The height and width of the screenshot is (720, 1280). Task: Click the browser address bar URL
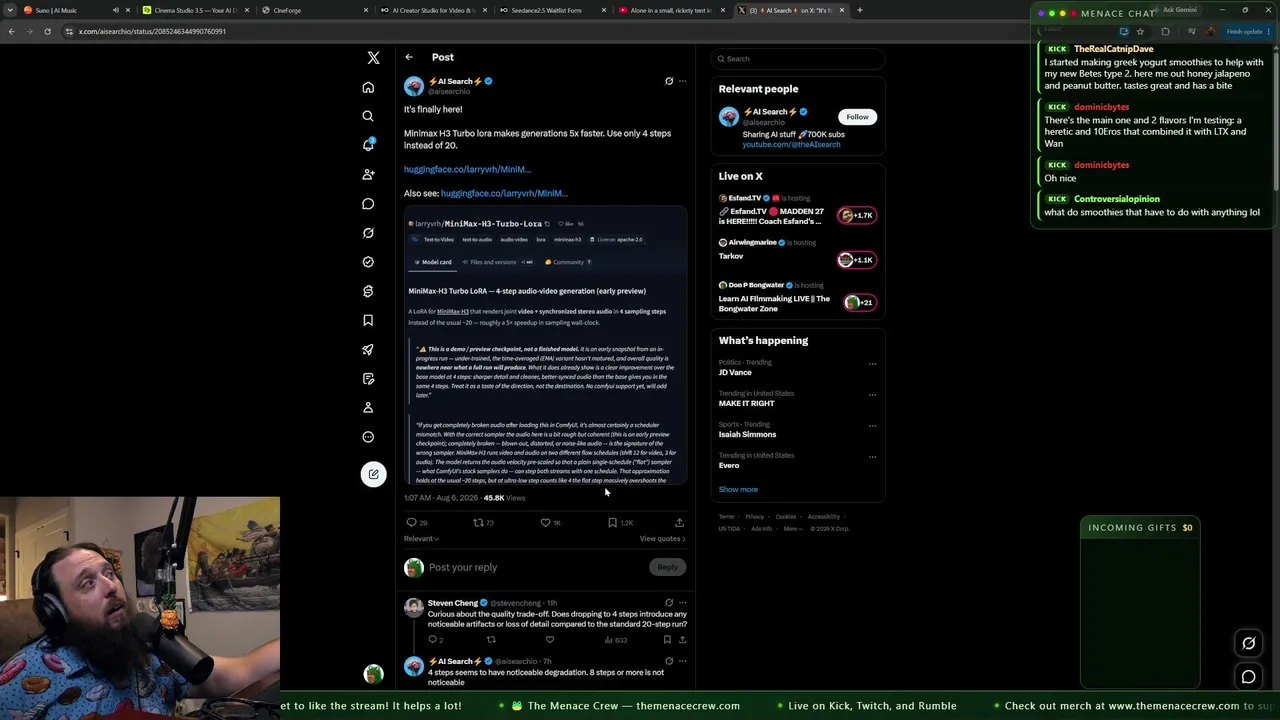click(x=152, y=31)
